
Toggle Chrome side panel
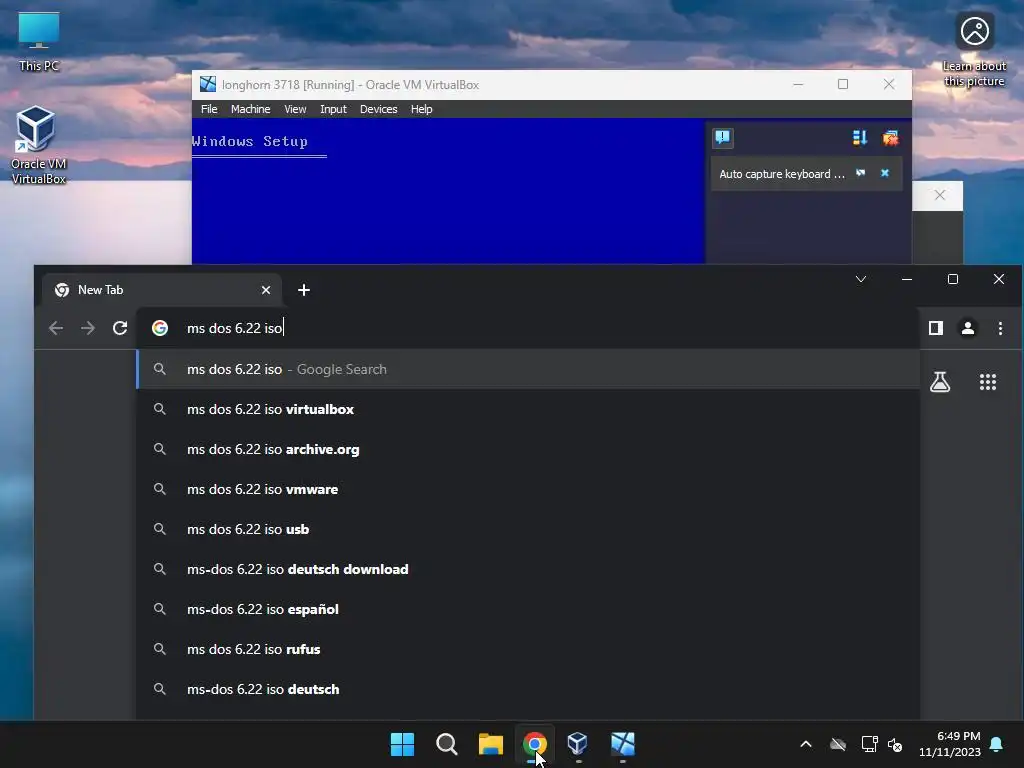coord(936,328)
